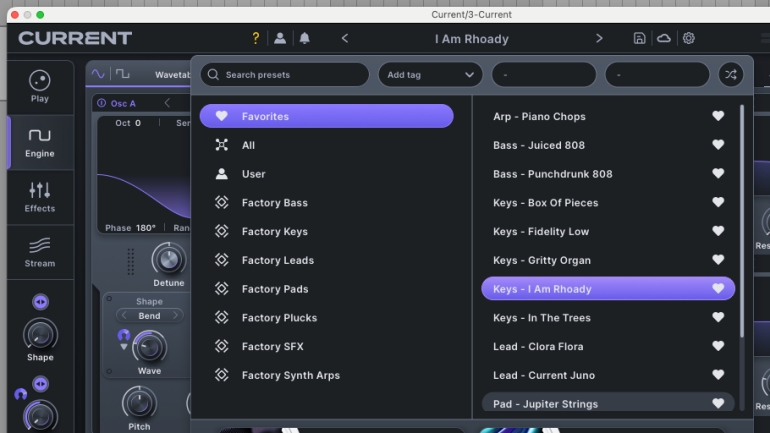Viewport: 770px width, 433px height.
Task: Unfavorite Bass - Juiced 808 heart
Action: [718, 145]
